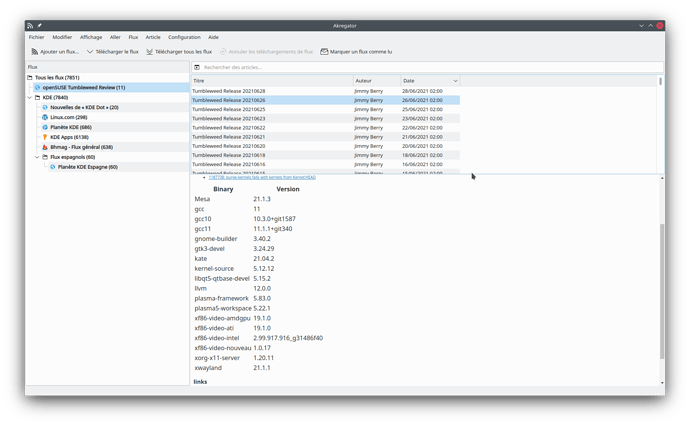The image size is (690, 424).
Task: Click the envelope icon of Marquer un flux comme lu
Action: [x=324, y=52]
